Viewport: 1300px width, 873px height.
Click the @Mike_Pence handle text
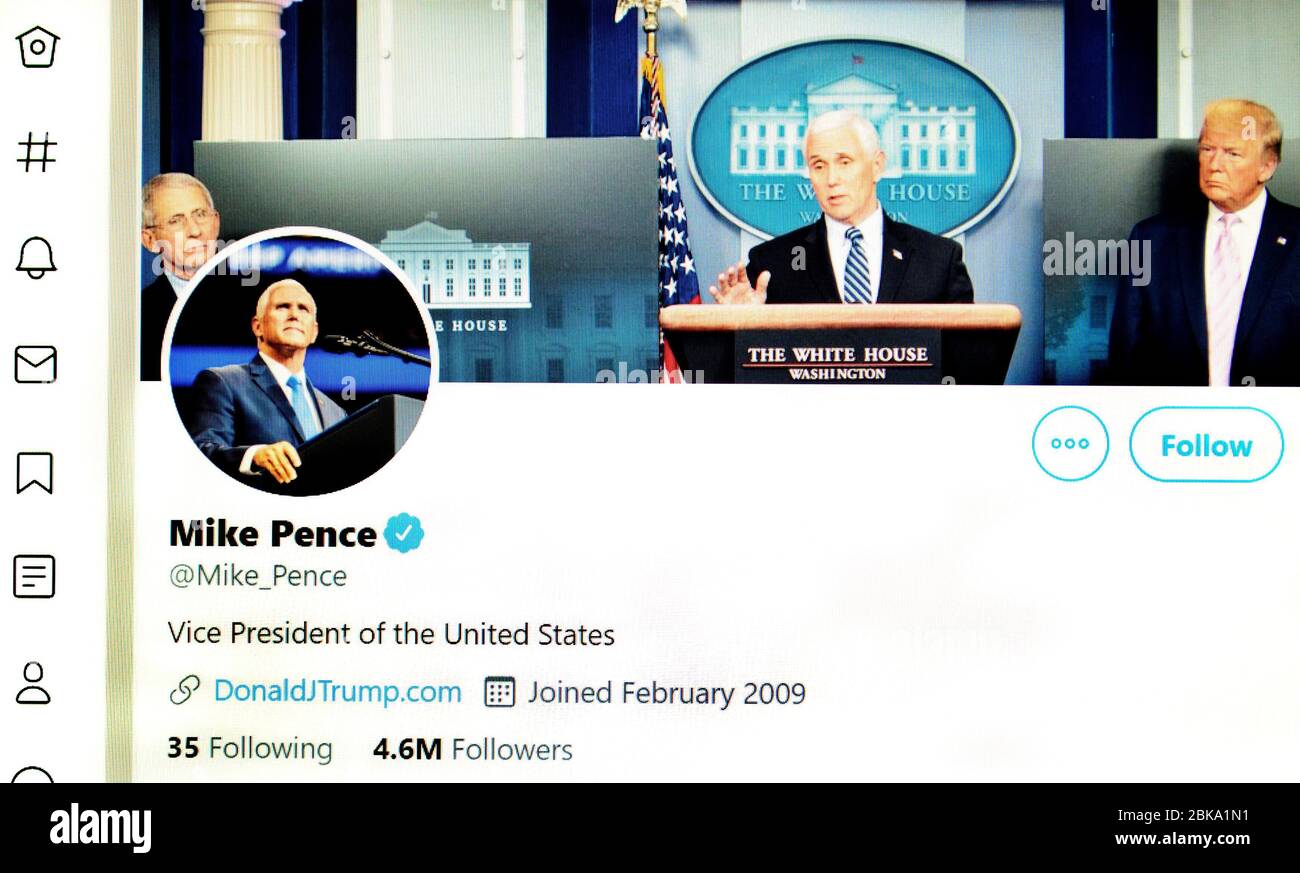(258, 576)
